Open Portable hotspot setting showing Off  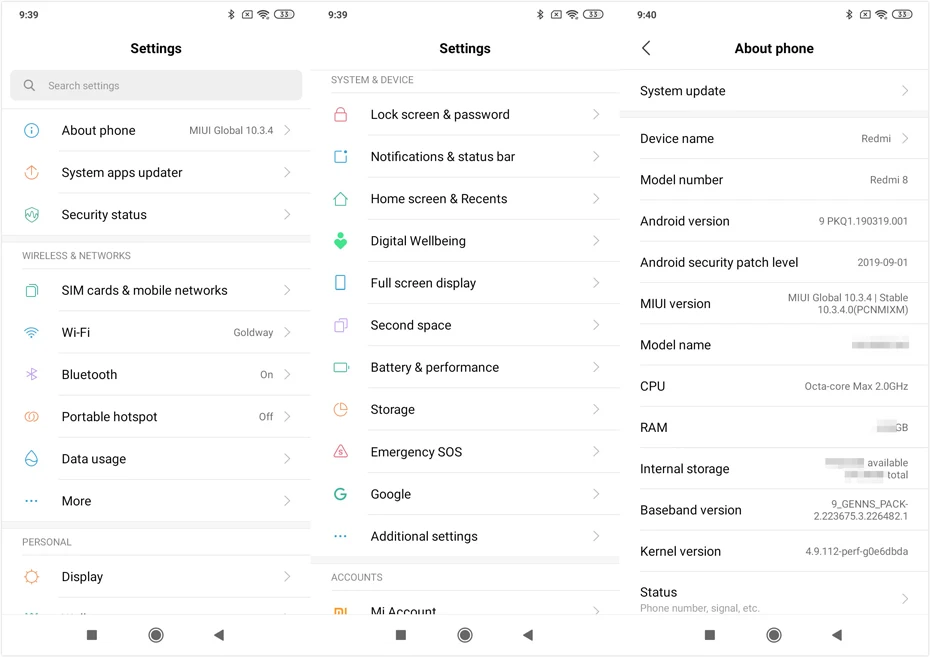(x=157, y=416)
